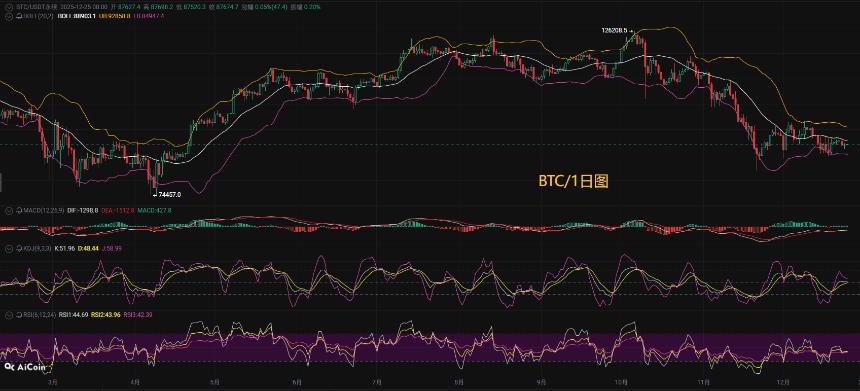Select the K:51.96 value
Screen dimensions: 860x391
click(65, 248)
